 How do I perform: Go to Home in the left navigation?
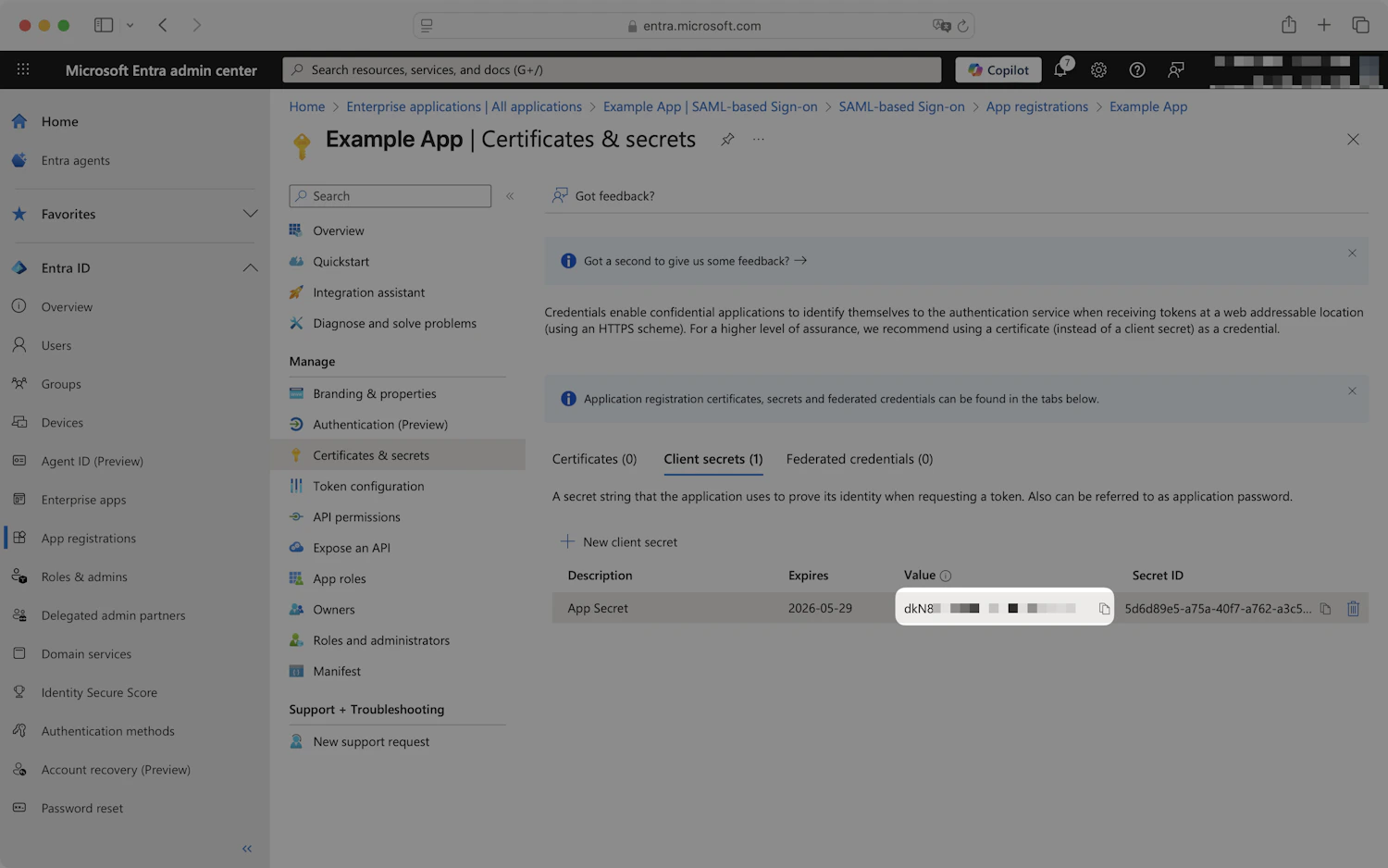pos(59,121)
